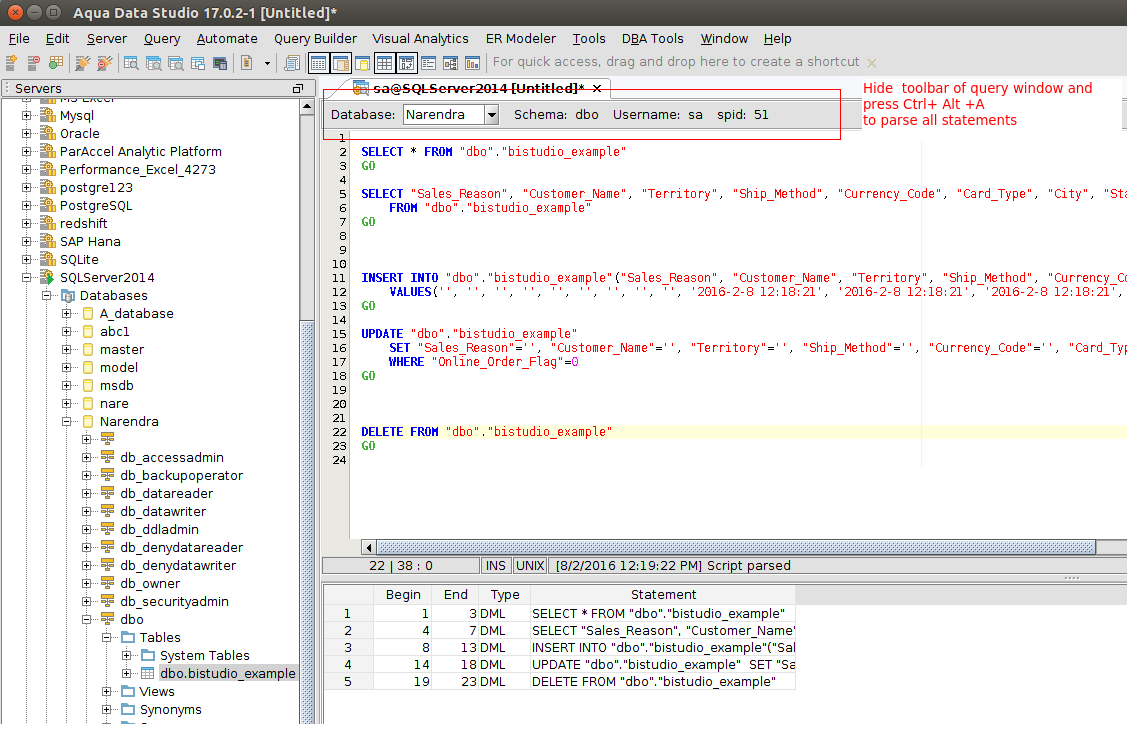Click the Register Server icon with green plus
The width and height of the screenshot is (1141, 736).
[x=11, y=63]
